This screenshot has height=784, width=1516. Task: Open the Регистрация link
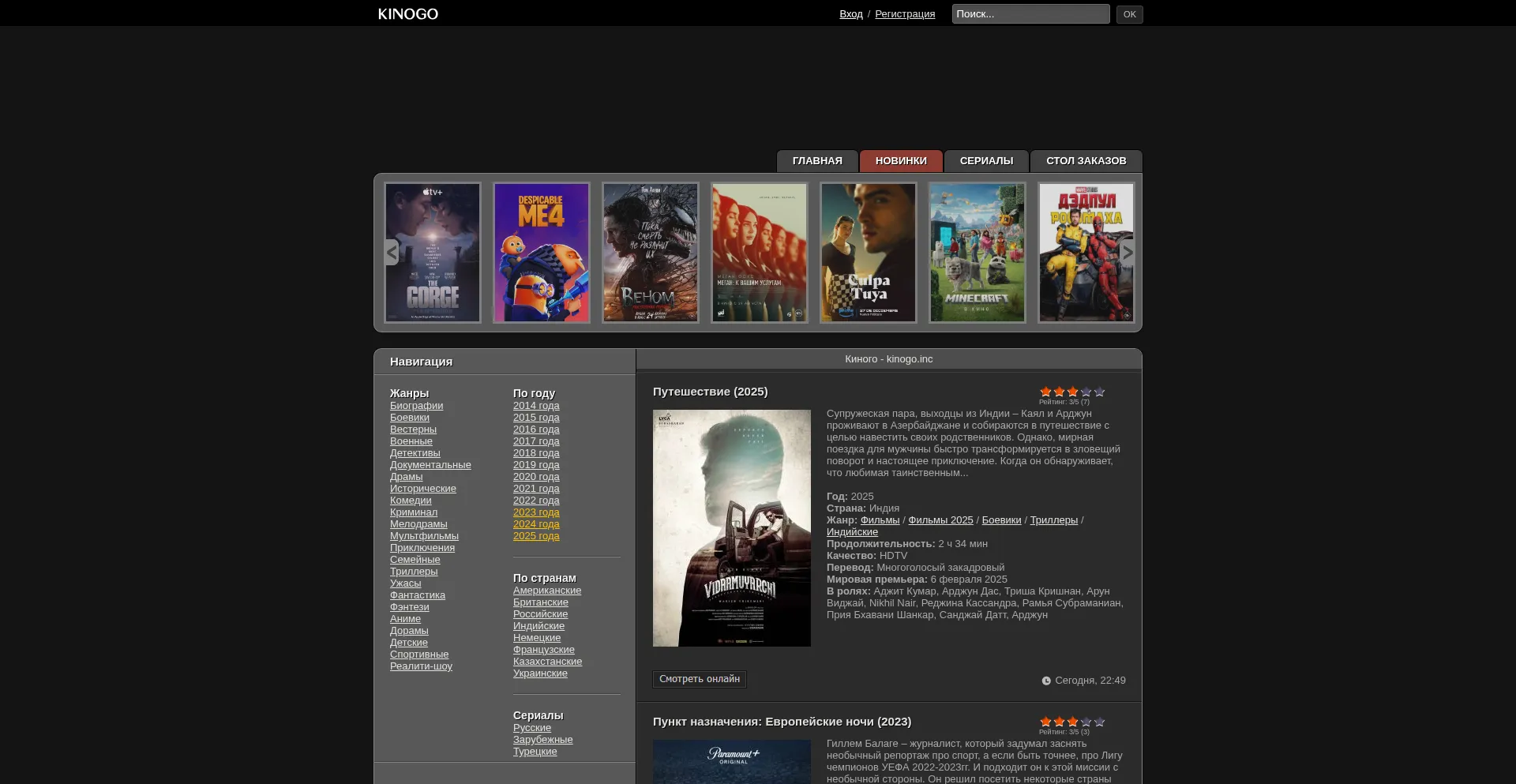pos(905,14)
